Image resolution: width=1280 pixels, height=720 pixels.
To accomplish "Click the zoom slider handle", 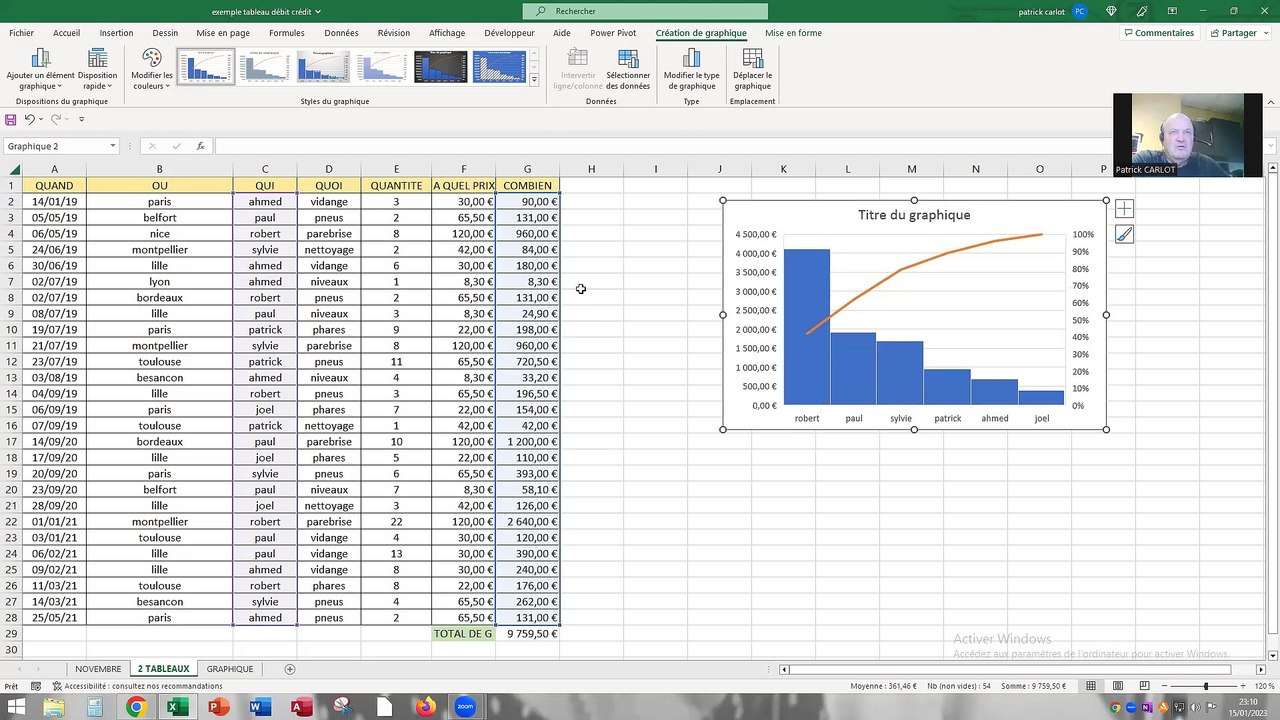I will coord(1206,686).
